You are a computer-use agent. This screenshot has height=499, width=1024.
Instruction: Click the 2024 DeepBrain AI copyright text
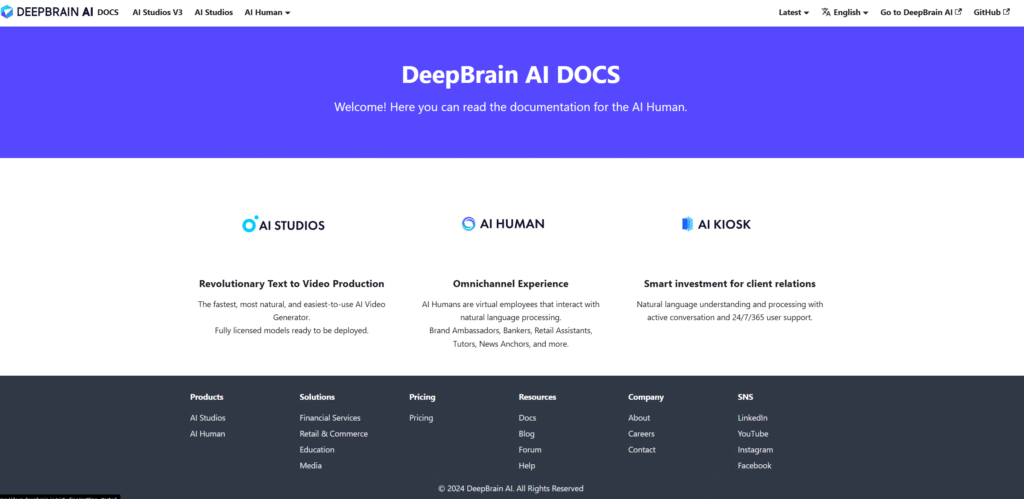pos(511,489)
